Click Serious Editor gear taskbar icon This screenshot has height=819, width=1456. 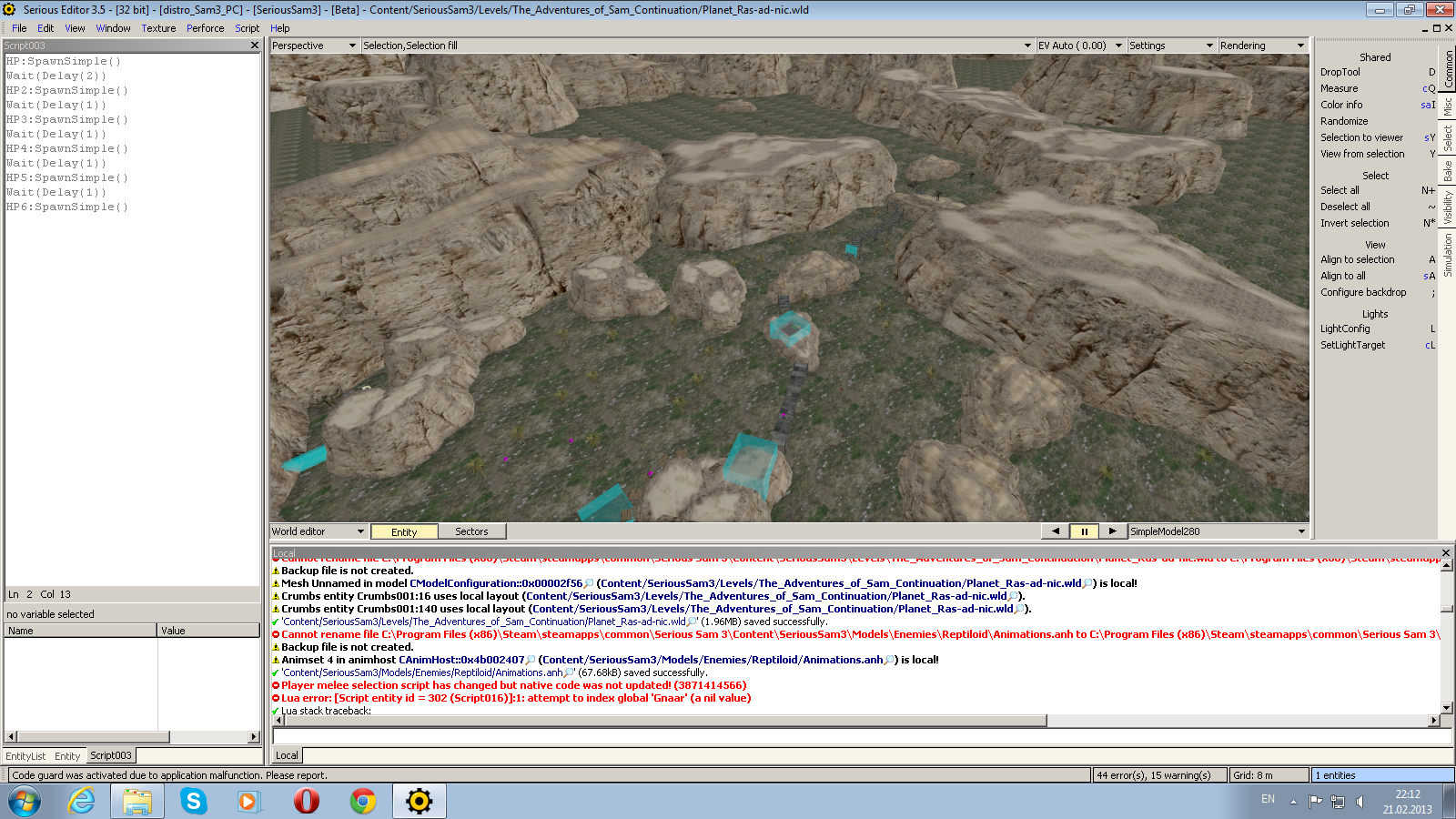click(420, 802)
